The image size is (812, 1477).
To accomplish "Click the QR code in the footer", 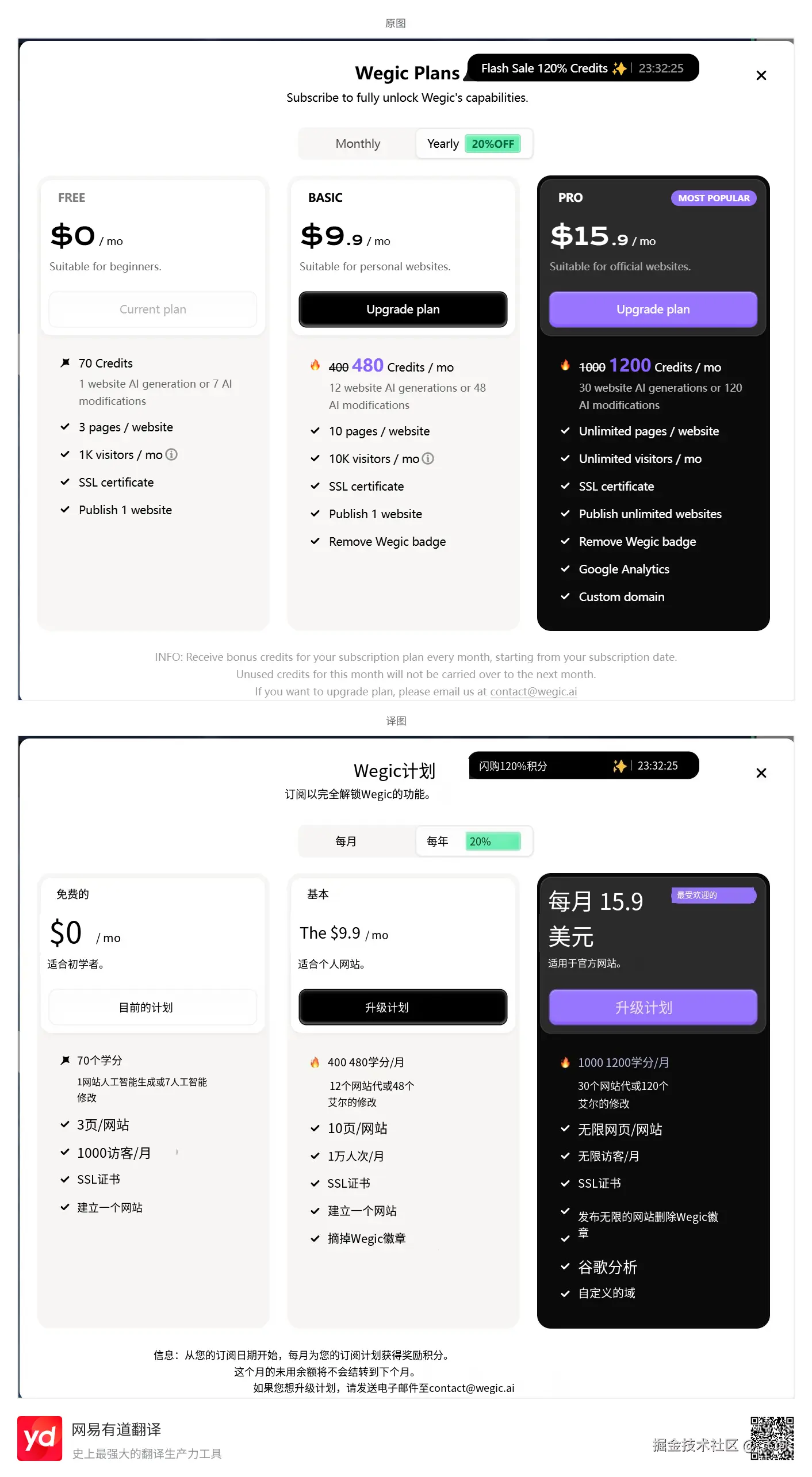I will [772, 1438].
